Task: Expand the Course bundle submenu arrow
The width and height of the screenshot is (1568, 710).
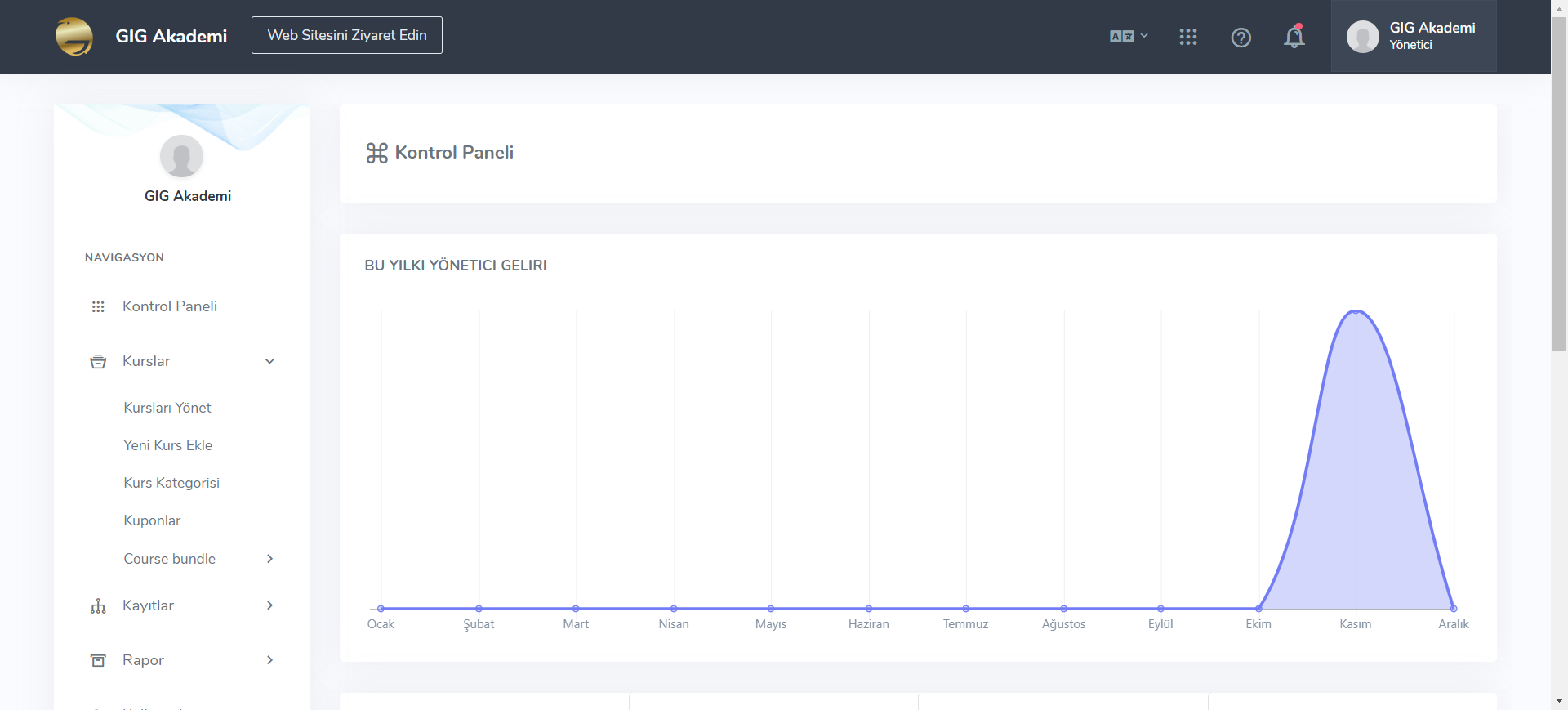Action: click(x=269, y=559)
